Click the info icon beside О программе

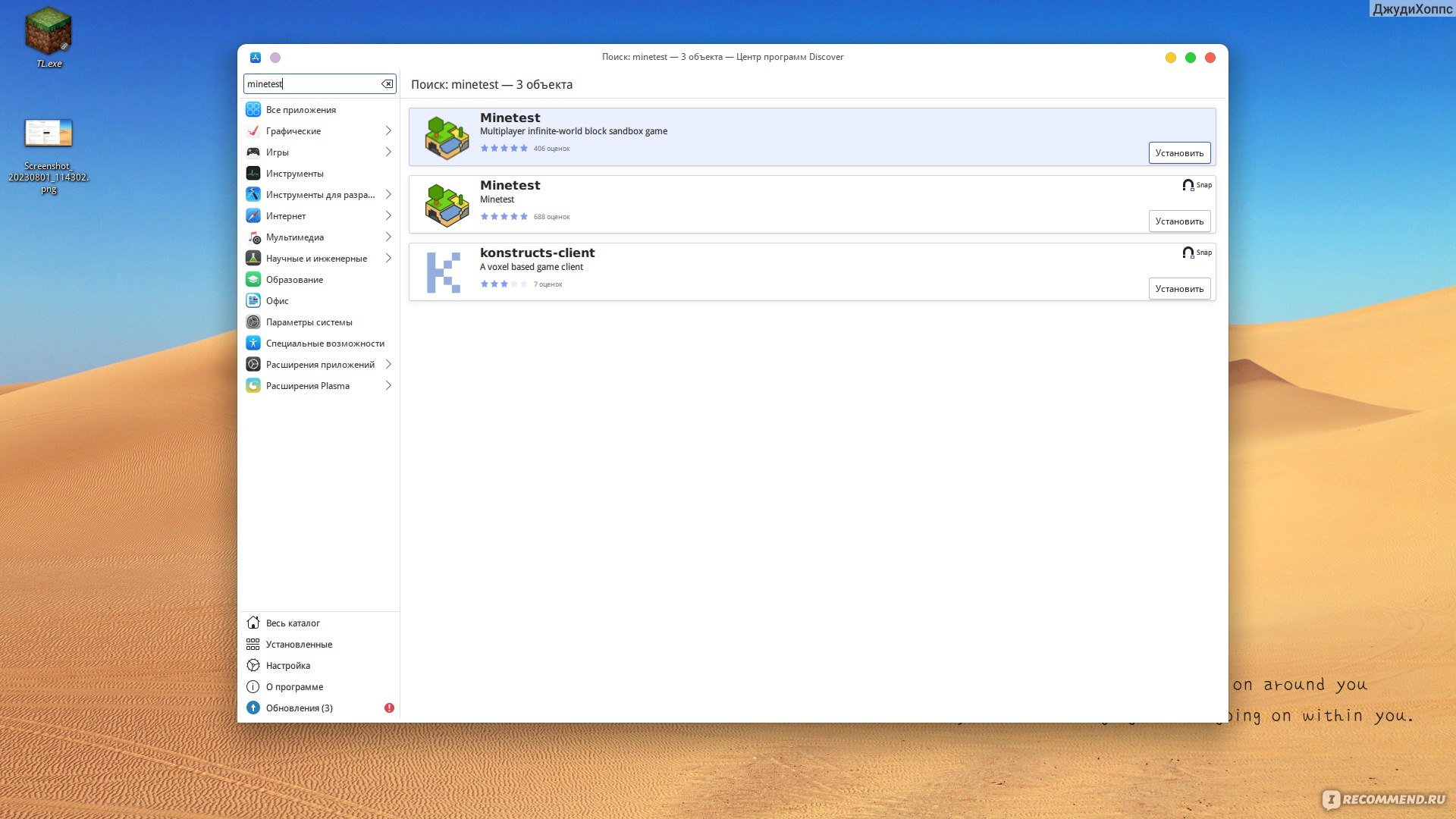click(253, 687)
